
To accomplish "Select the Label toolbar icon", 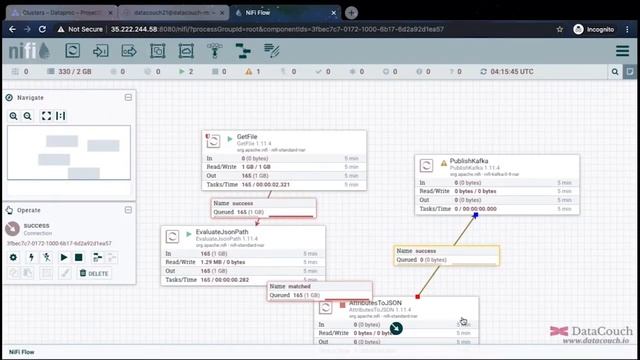I will point(272,51).
